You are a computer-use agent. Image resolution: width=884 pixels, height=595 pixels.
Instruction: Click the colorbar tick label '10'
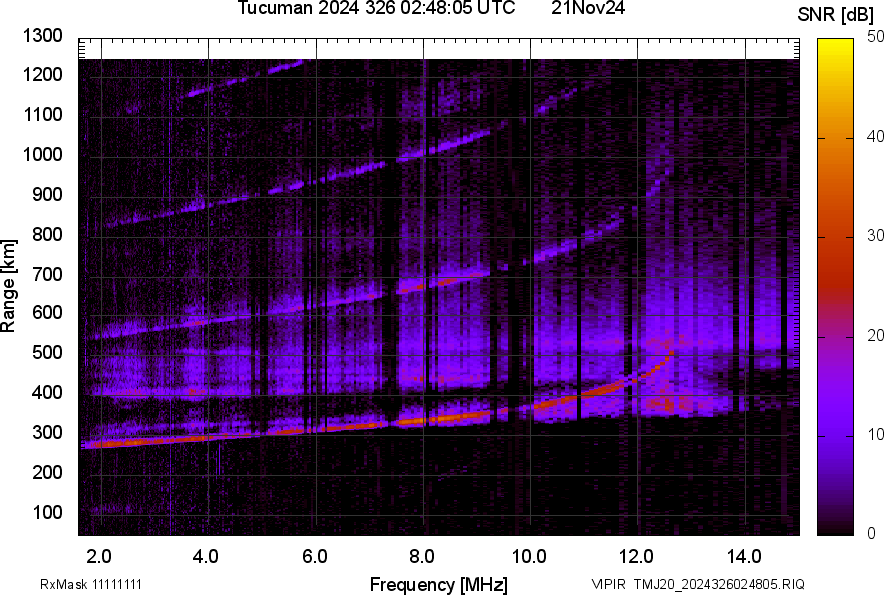(x=876, y=434)
